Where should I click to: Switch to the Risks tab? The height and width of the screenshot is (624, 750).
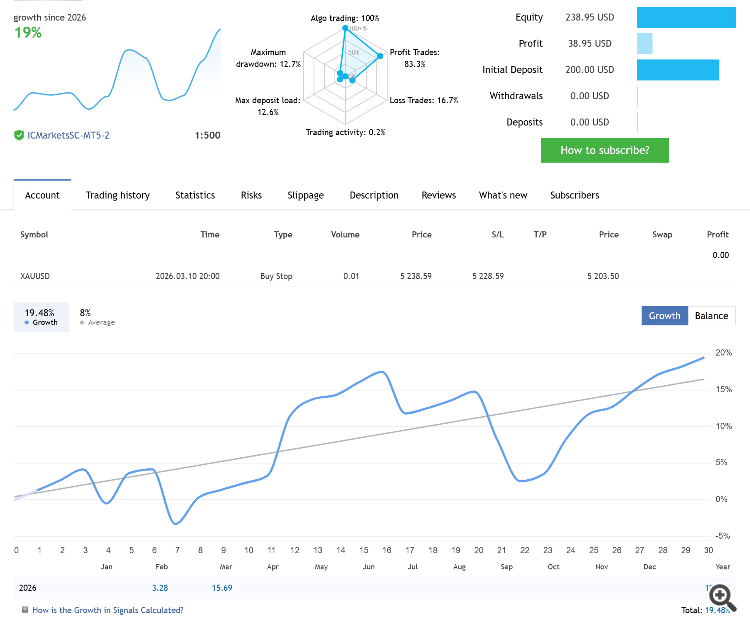[251, 195]
